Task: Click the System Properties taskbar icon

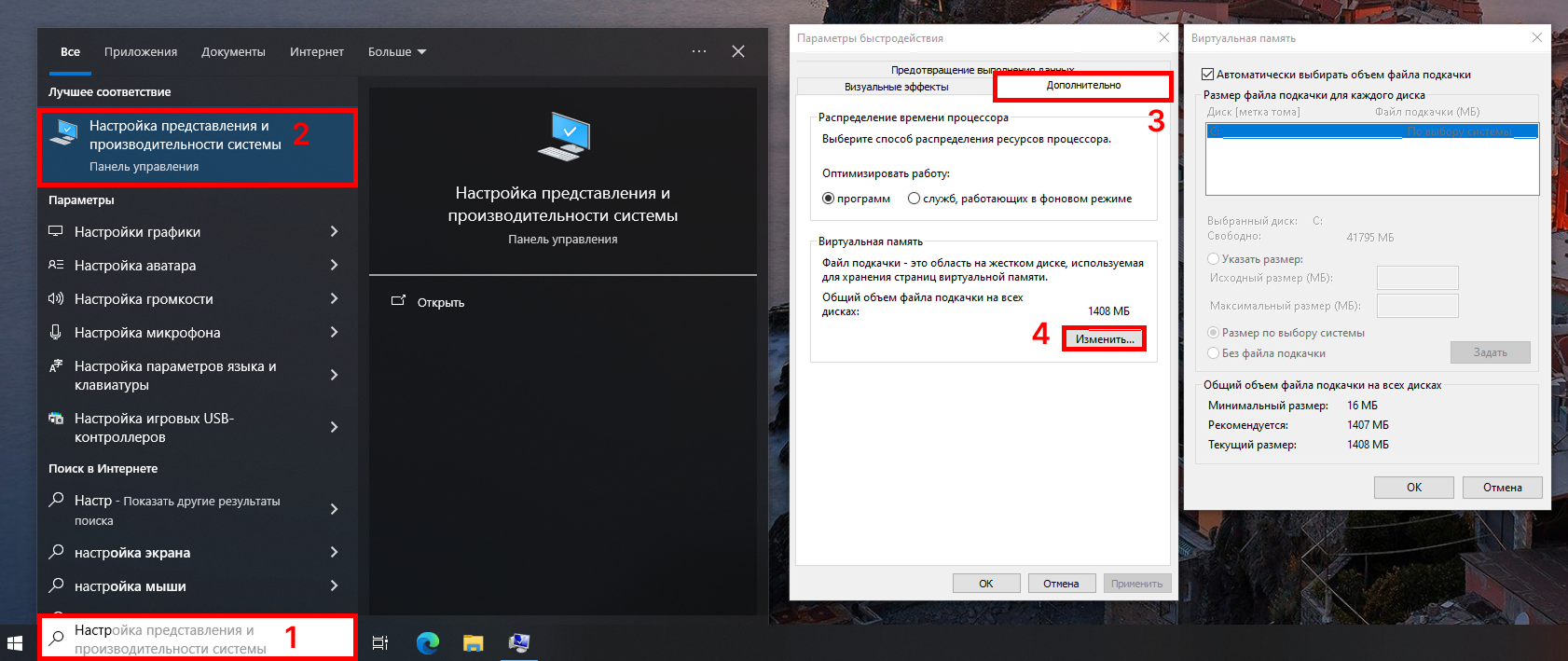Action: pos(519,642)
